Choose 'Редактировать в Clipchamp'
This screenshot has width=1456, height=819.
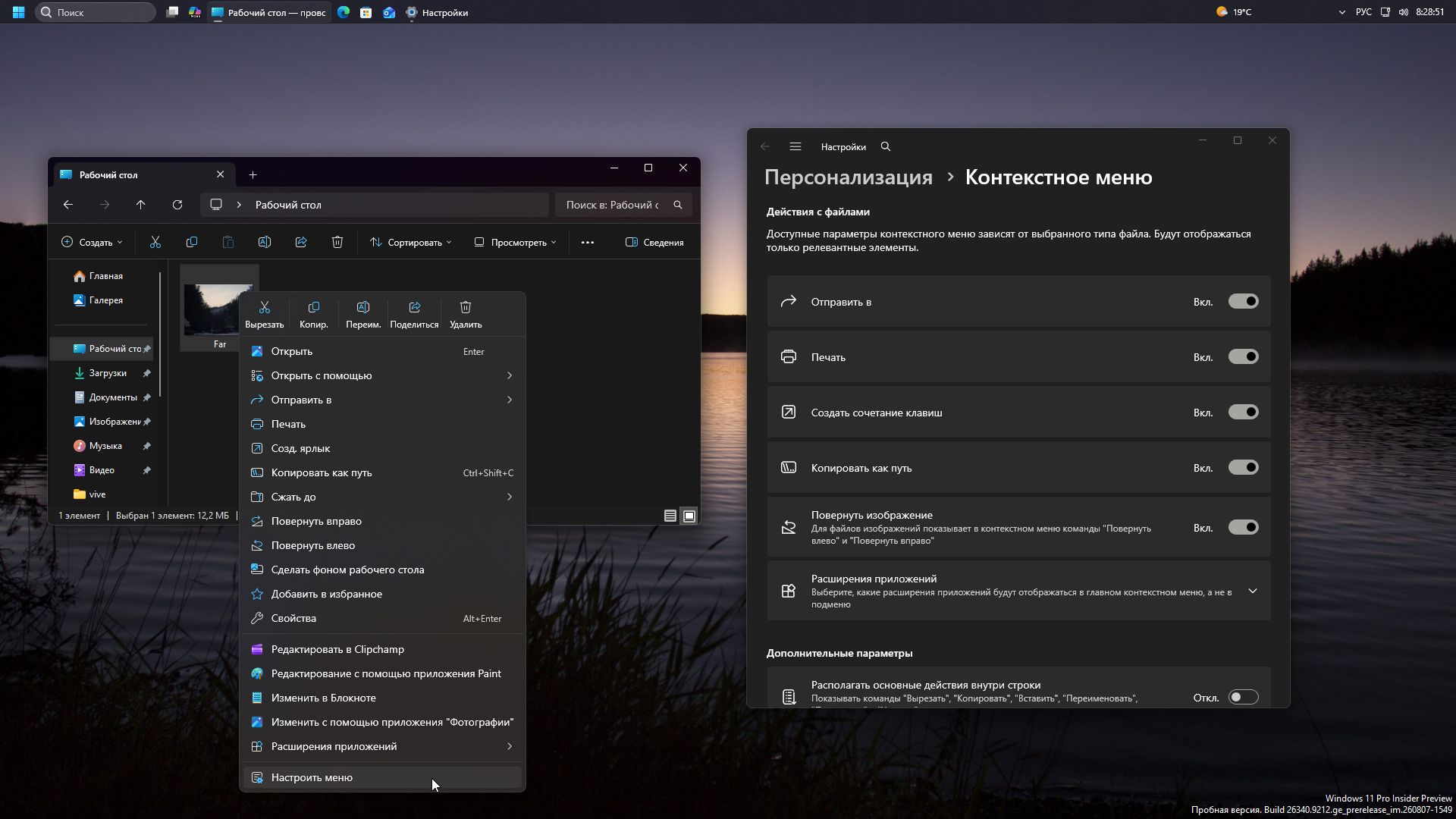tap(382, 649)
